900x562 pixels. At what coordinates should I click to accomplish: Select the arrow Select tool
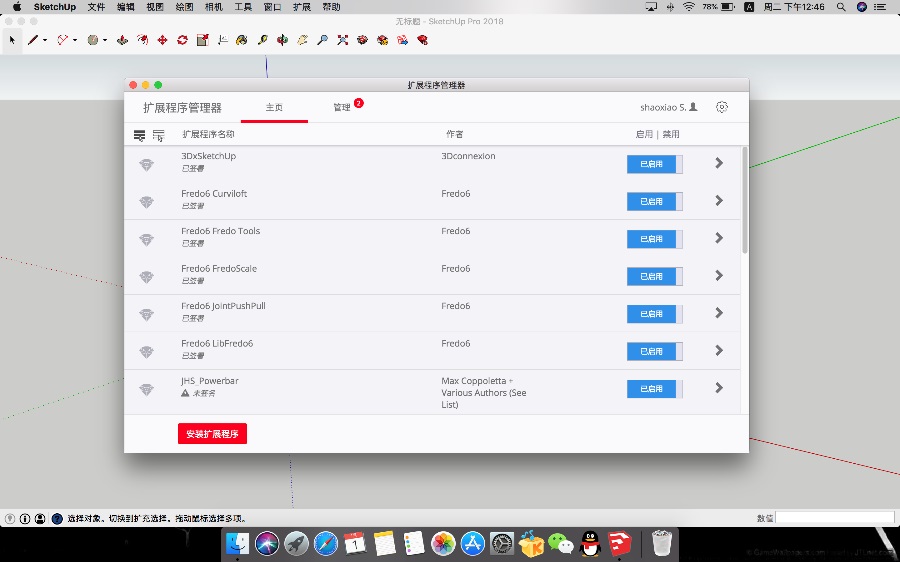12,40
